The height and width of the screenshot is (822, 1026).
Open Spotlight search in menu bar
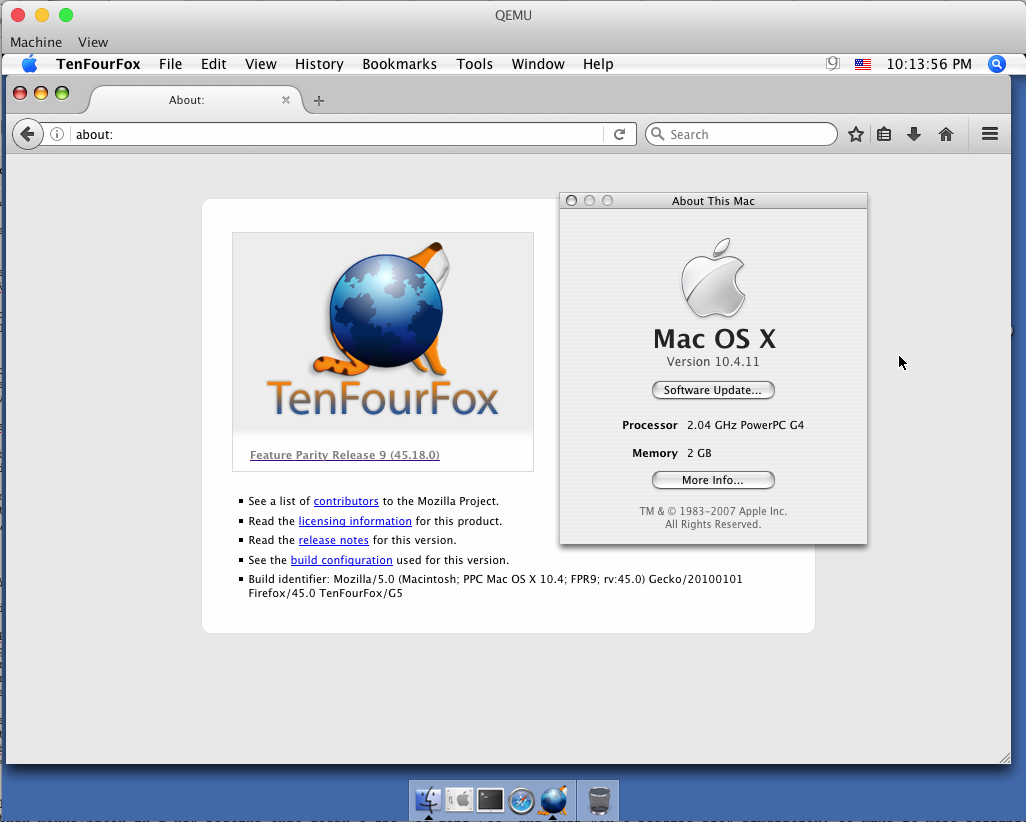click(996, 63)
